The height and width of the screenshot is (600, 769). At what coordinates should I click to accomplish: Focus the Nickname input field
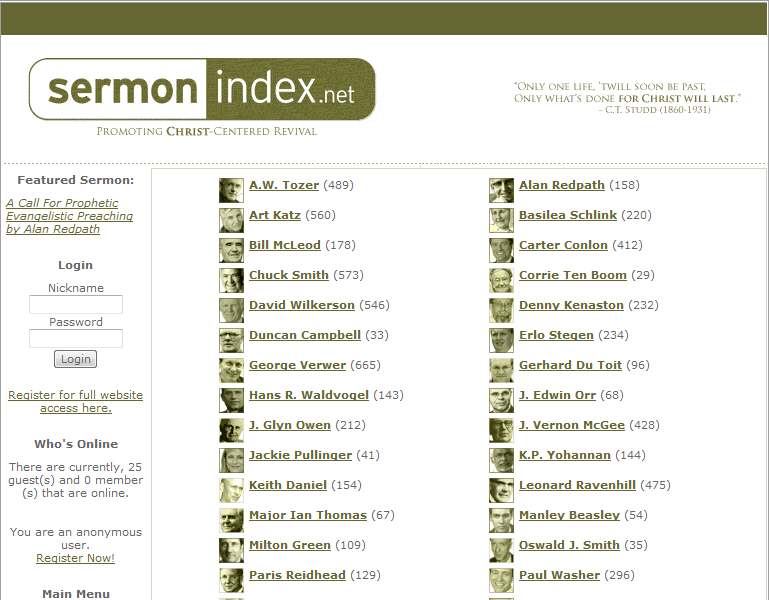[x=76, y=304]
